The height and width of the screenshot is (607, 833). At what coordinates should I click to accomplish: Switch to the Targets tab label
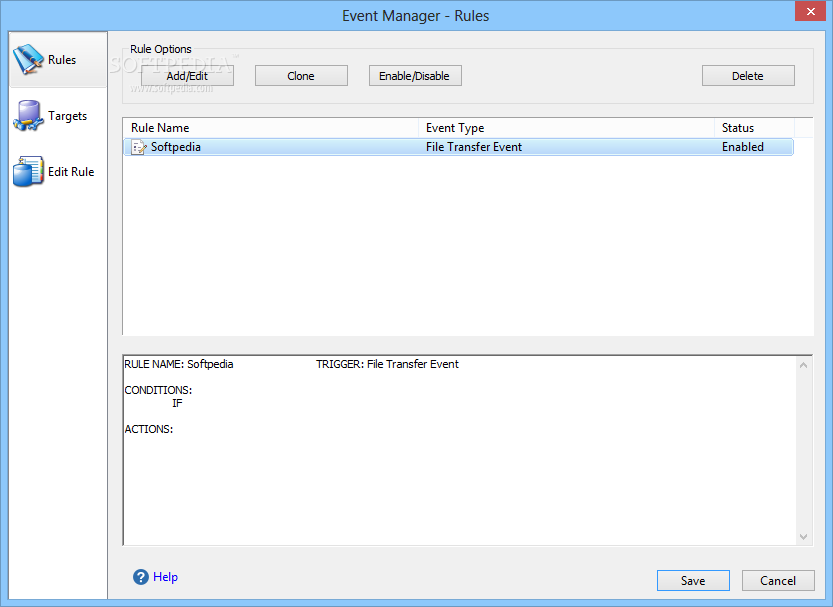[x=67, y=116]
